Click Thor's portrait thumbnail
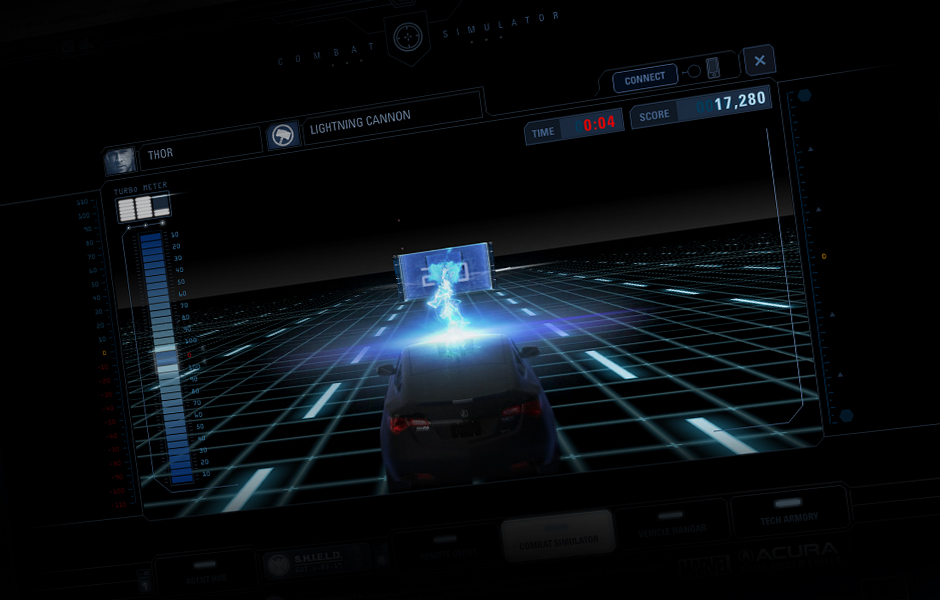The image size is (940, 600). pos(119,160)
